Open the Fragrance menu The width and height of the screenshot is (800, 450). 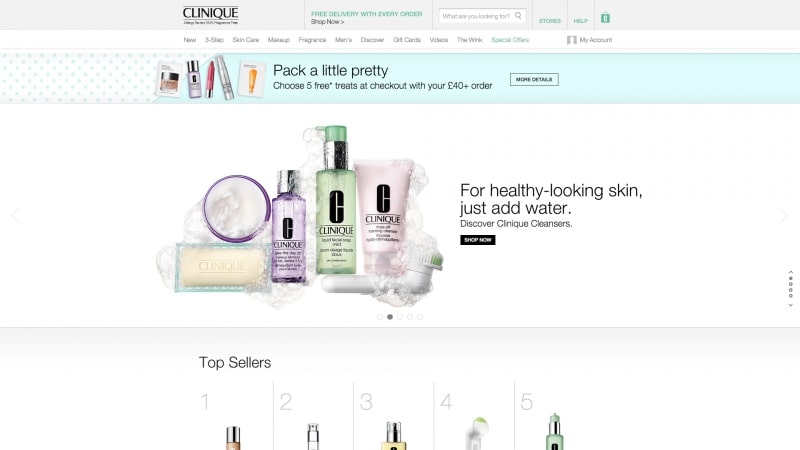coord(312,40)
